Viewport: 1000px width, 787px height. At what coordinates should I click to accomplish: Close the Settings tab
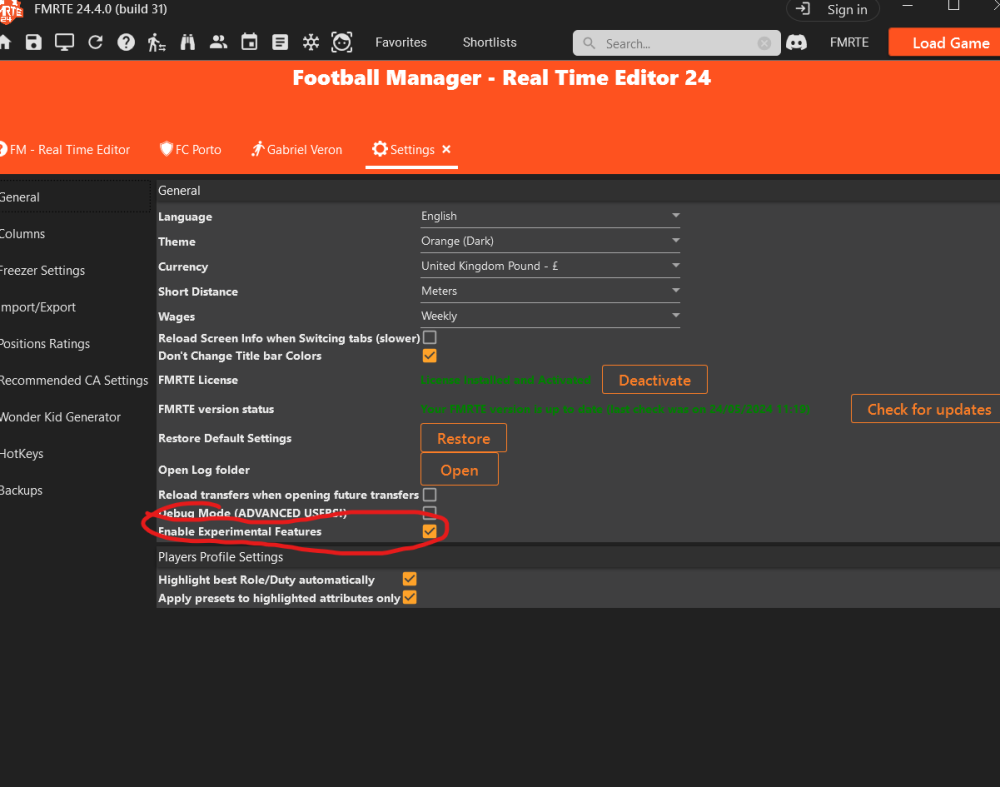click(447, 149)
